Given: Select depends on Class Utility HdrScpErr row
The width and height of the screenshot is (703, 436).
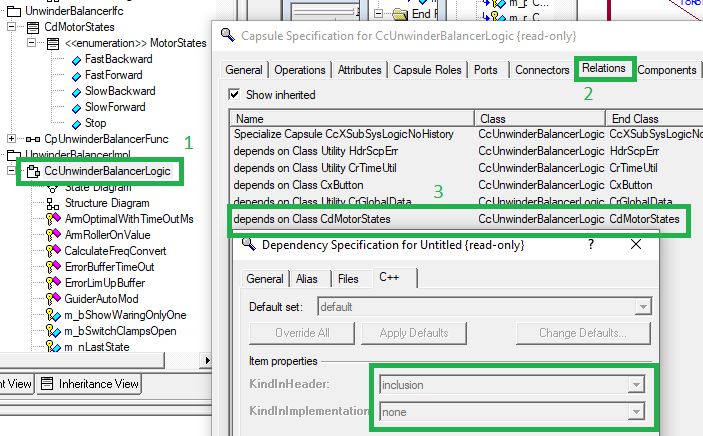Looking at the screenshot, I should point(467,151).
